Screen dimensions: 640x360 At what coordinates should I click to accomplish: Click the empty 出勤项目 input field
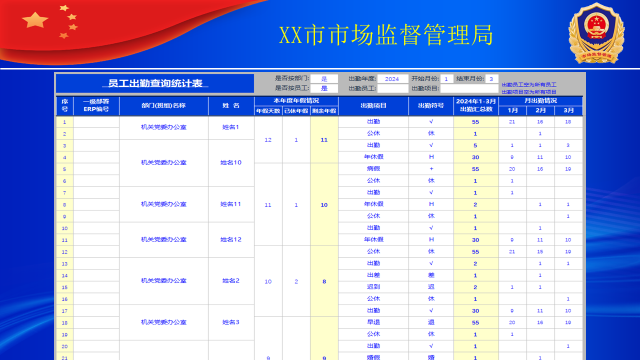point(469,88)
